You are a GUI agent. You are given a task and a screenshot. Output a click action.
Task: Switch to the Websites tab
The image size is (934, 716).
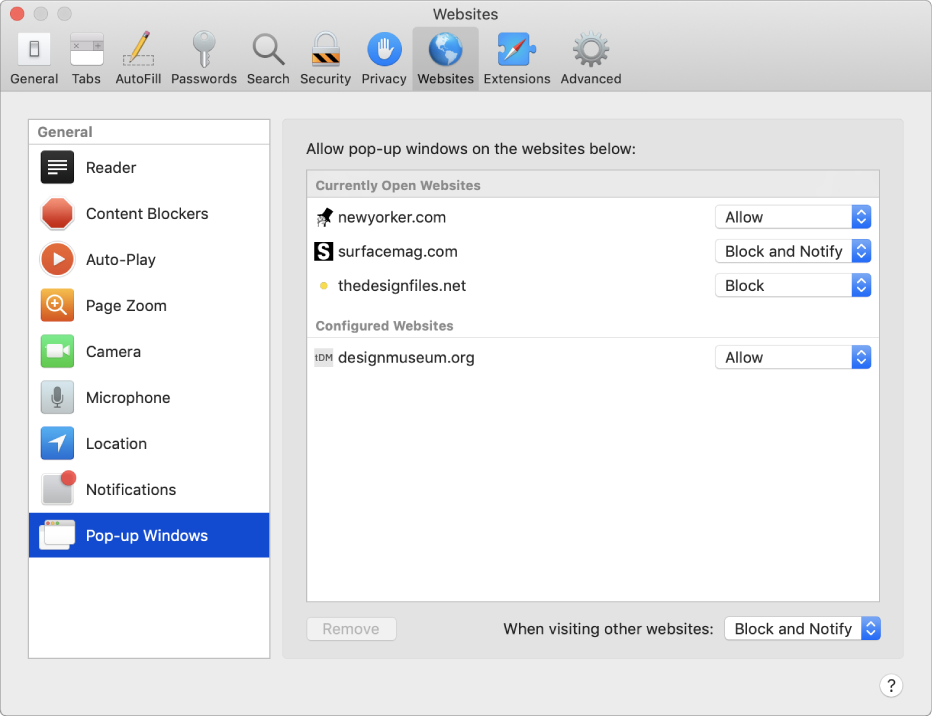pyautogui.click(x=446, y=58)
